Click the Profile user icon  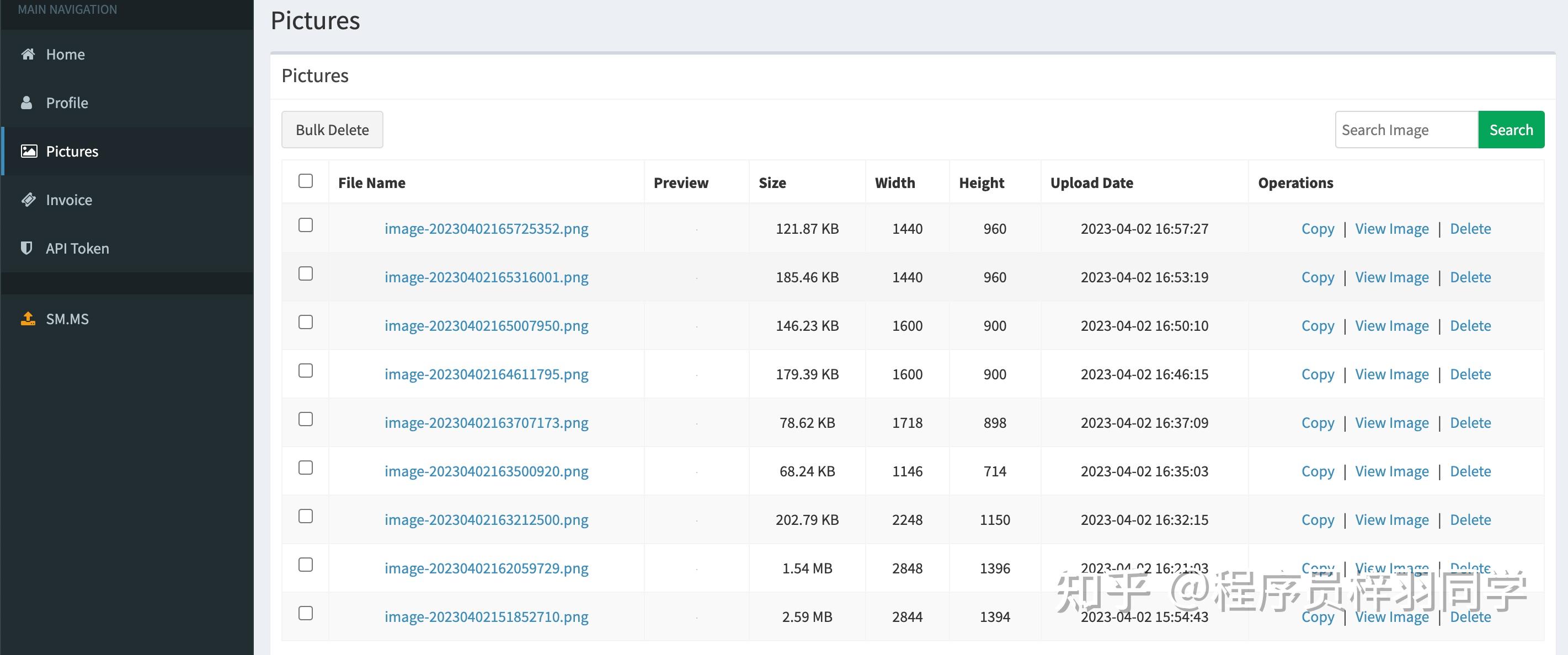click(27, 103)
